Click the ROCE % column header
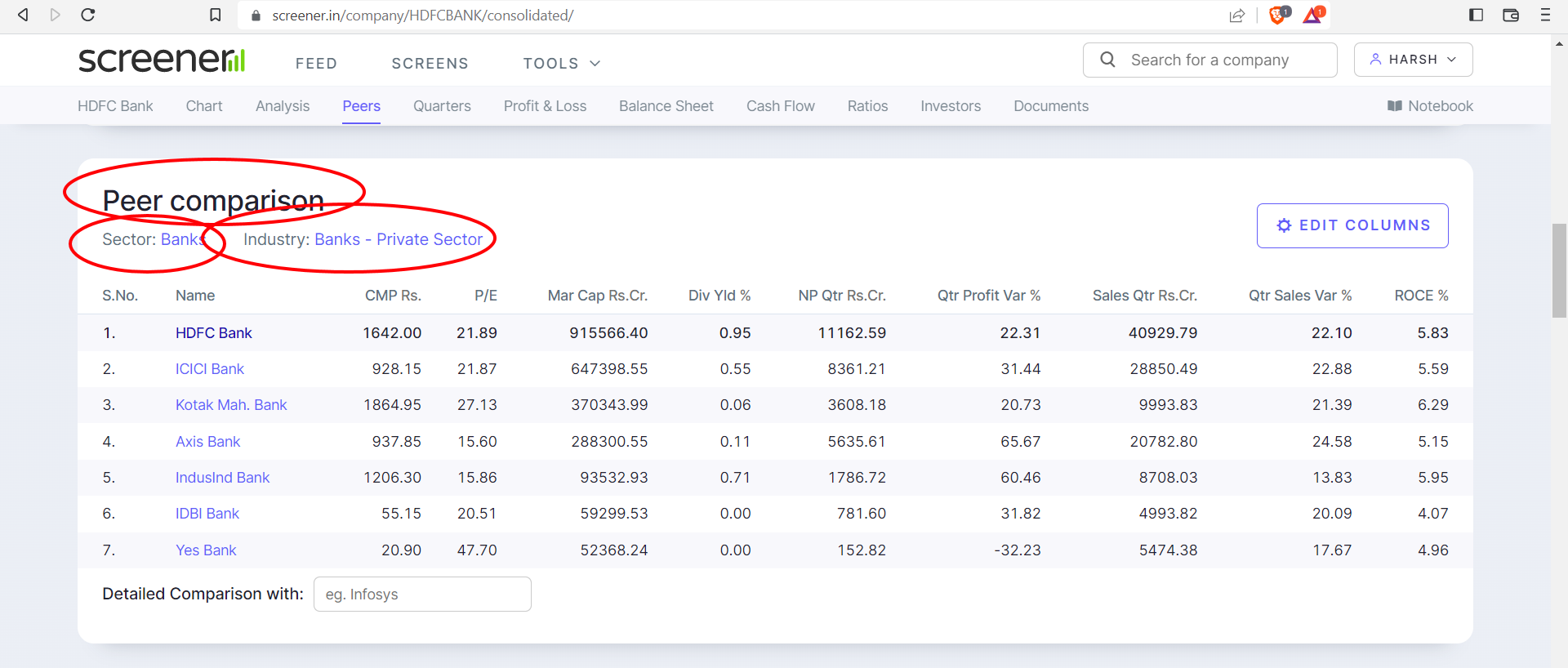1568x668 pixels. point(1421,296)
